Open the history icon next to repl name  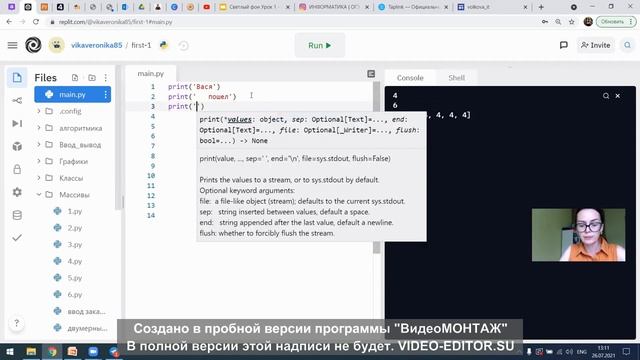(x=183, y=45)
